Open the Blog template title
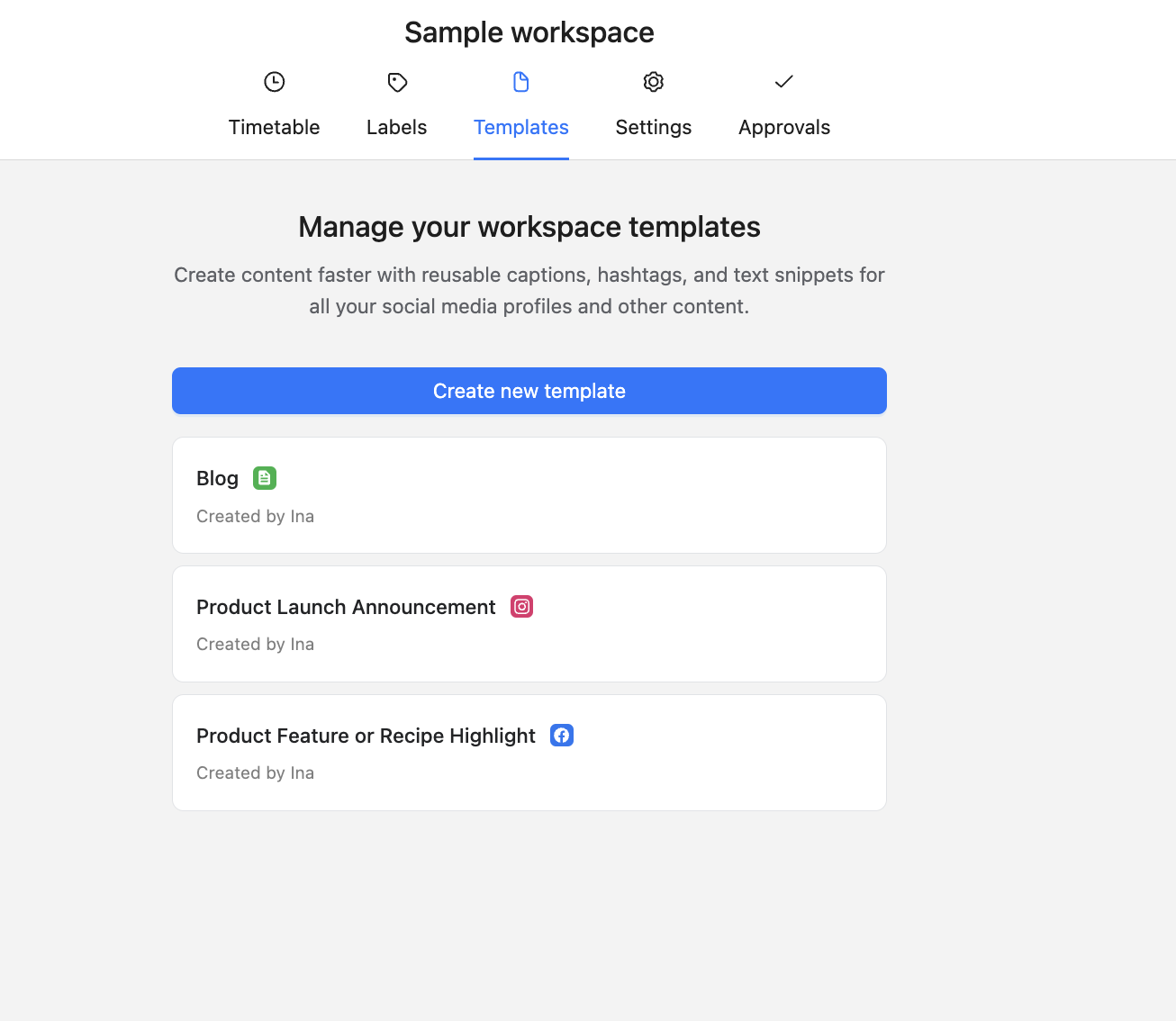 tap(218, 478)
